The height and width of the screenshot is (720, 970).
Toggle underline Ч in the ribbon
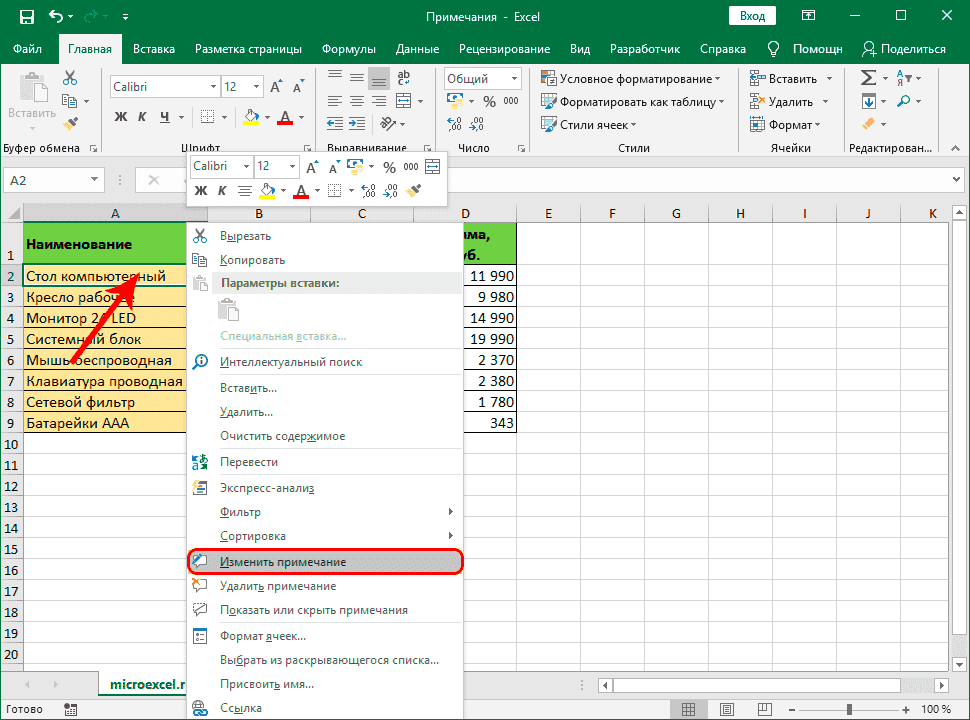(165, 117)
